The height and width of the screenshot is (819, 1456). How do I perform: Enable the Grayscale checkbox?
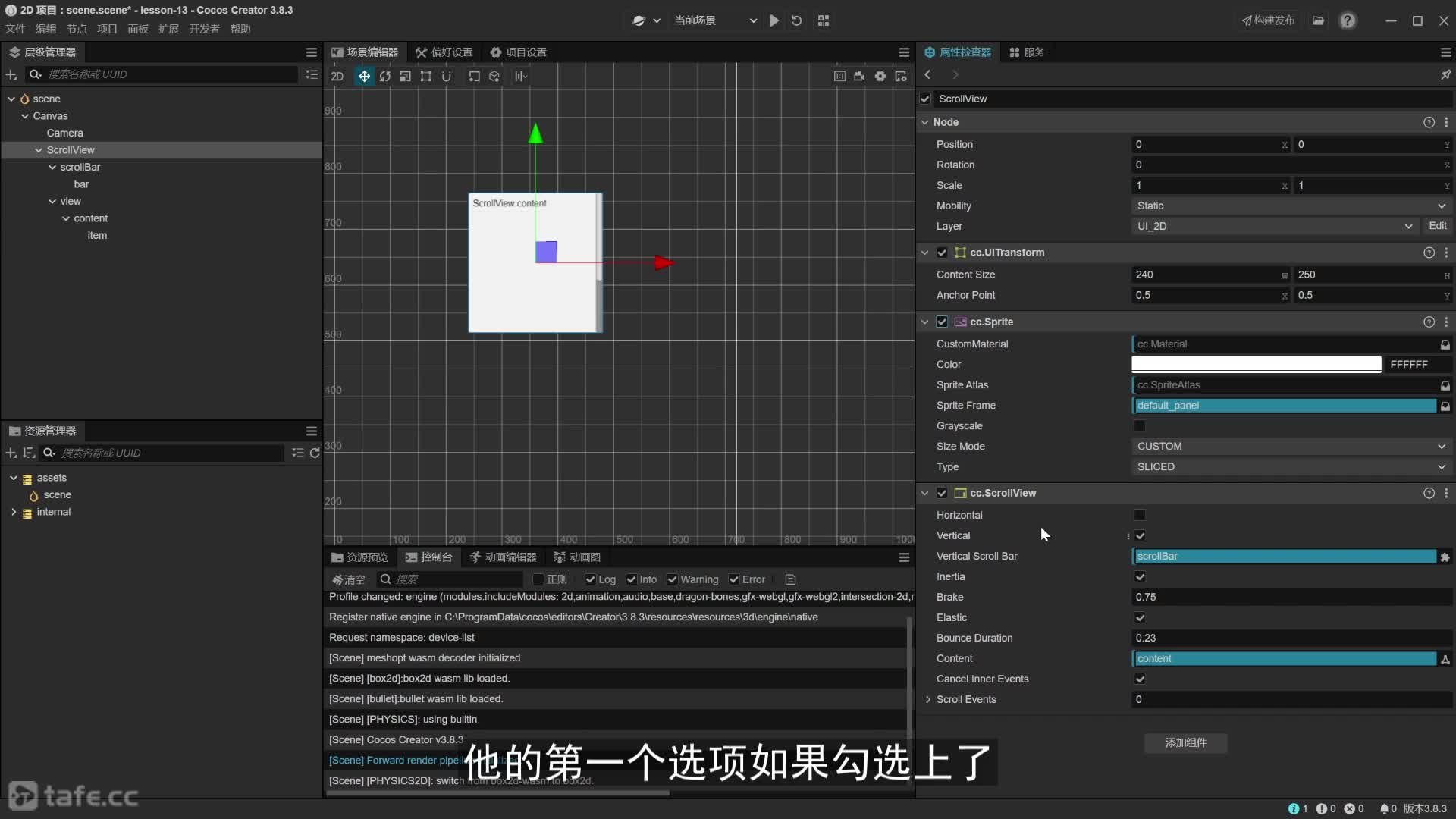1139,426
